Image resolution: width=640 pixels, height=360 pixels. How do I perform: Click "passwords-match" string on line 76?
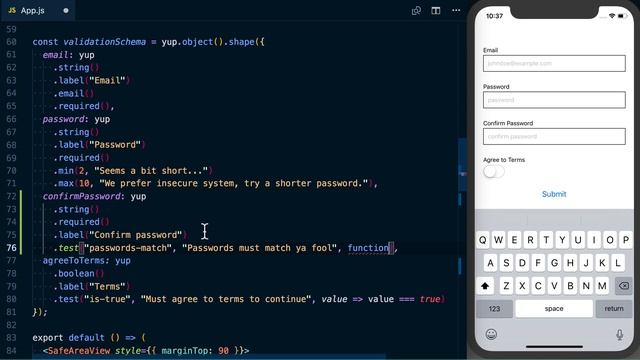128,248
